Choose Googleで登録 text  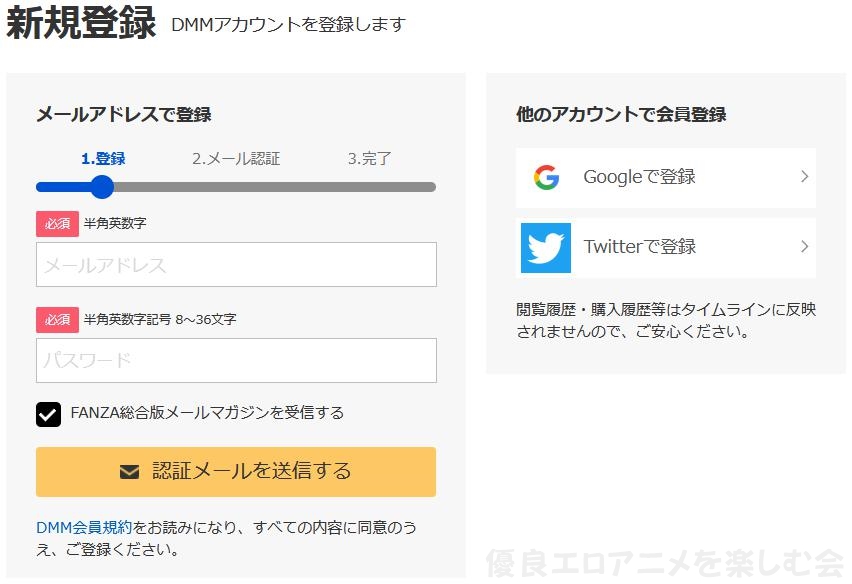click(639, 177)
